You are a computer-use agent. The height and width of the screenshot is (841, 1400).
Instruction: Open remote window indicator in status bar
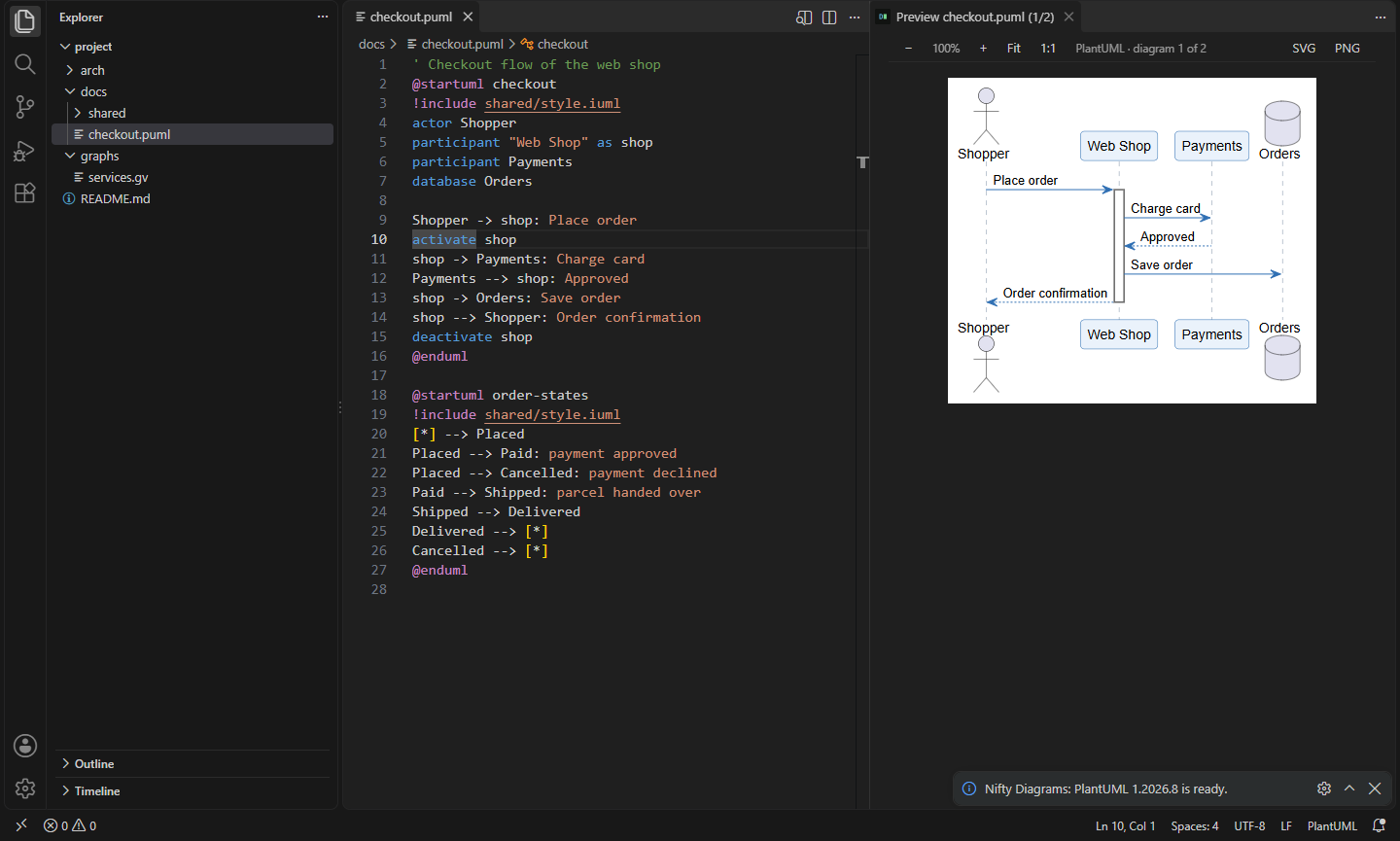tap(21, 825)
